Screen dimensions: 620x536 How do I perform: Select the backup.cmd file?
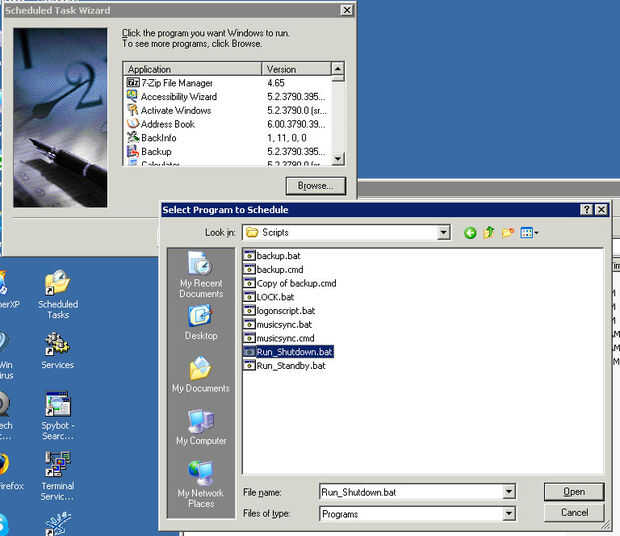[274, 270]
